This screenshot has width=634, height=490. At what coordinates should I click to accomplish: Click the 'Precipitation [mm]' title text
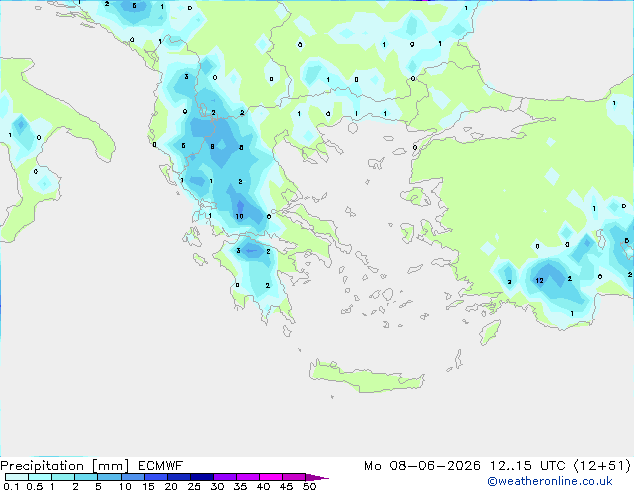[x=65, y=466]
